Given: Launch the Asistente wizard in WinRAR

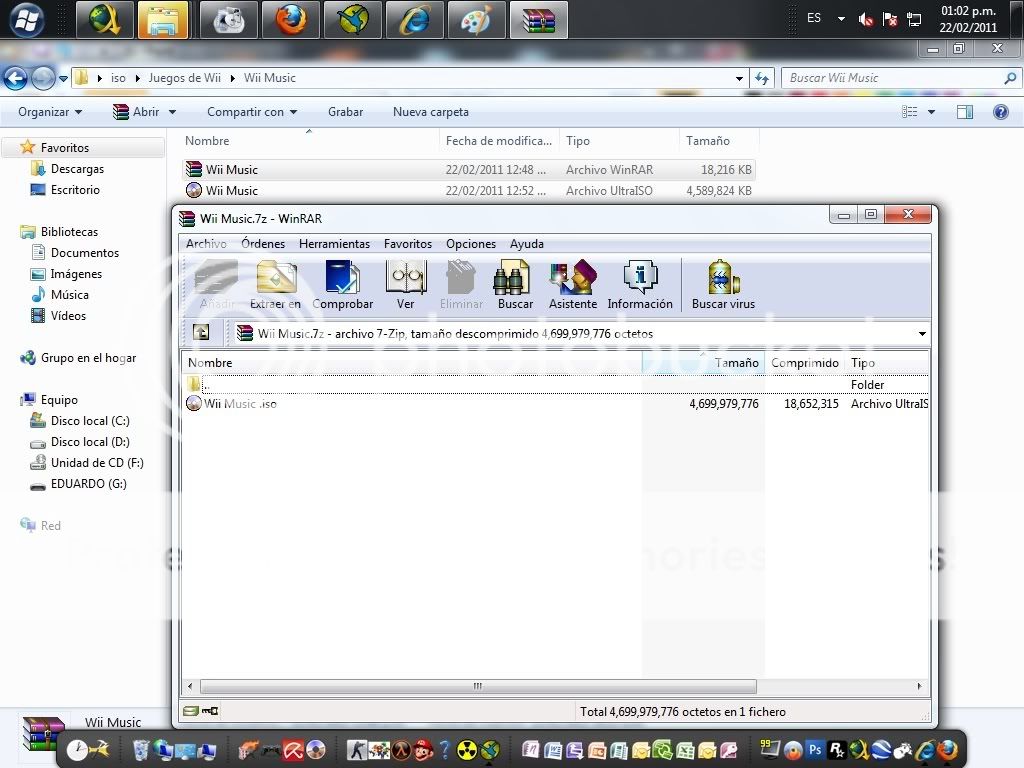Looking at the screenshot, I should coord(573,285).
